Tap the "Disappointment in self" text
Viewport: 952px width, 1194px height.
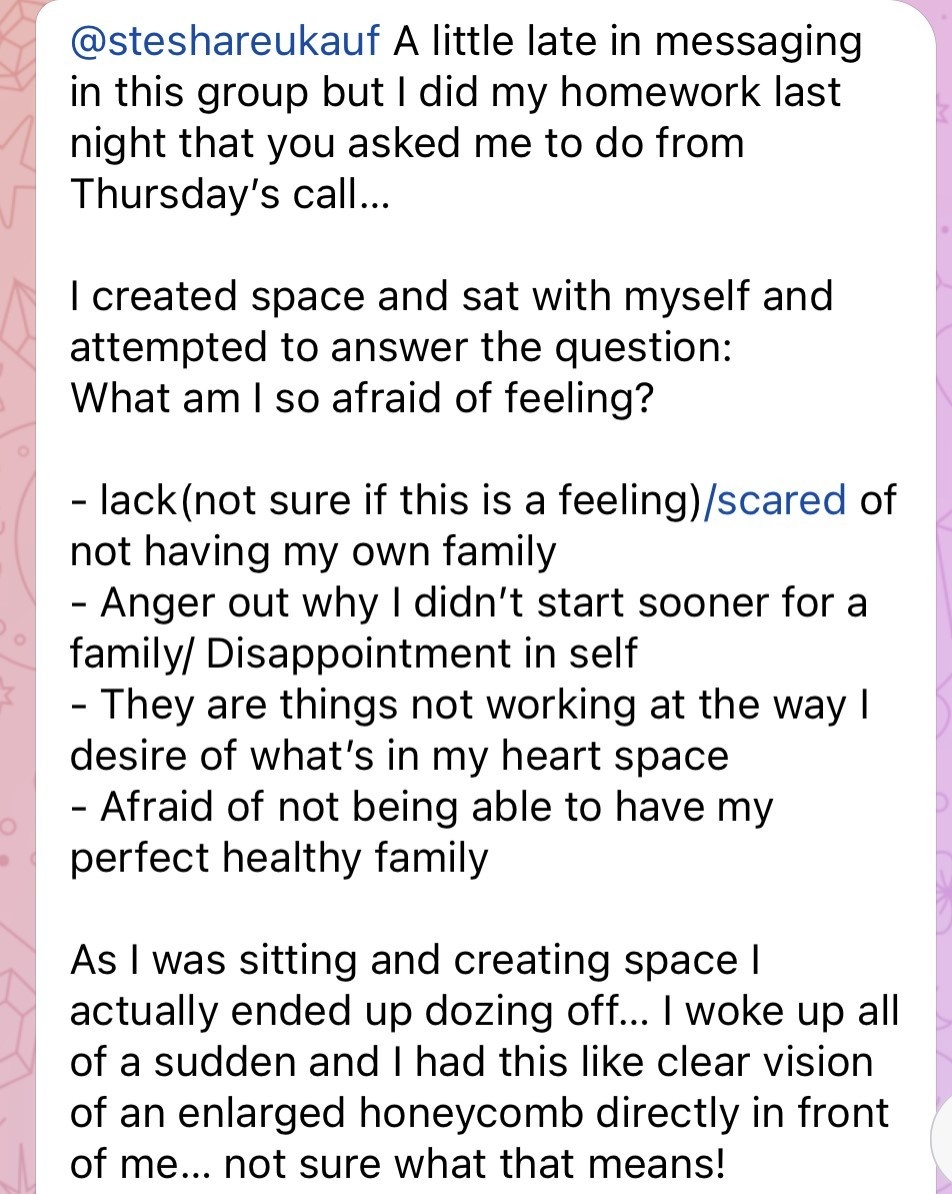(x=421, y=653)
